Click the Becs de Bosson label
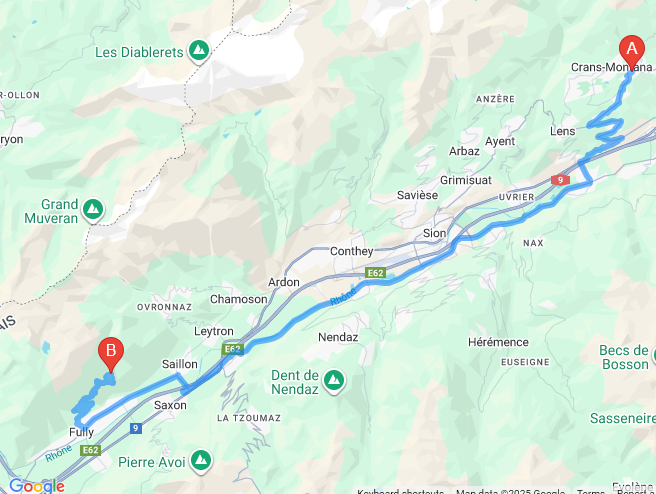The height and width of the screenshot is (494, 656). coord(624,357)
